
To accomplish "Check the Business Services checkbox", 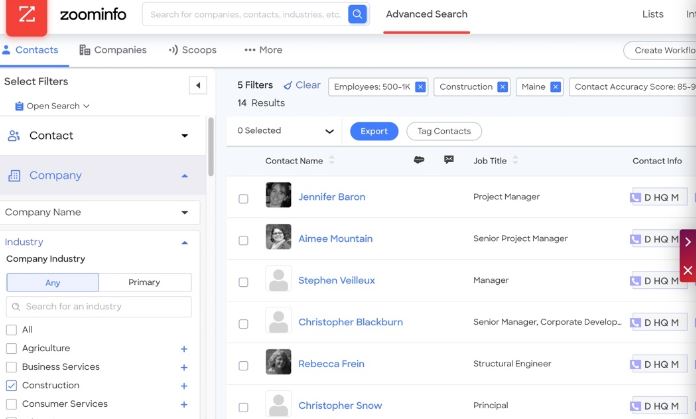I will click(x=12, y=367).
